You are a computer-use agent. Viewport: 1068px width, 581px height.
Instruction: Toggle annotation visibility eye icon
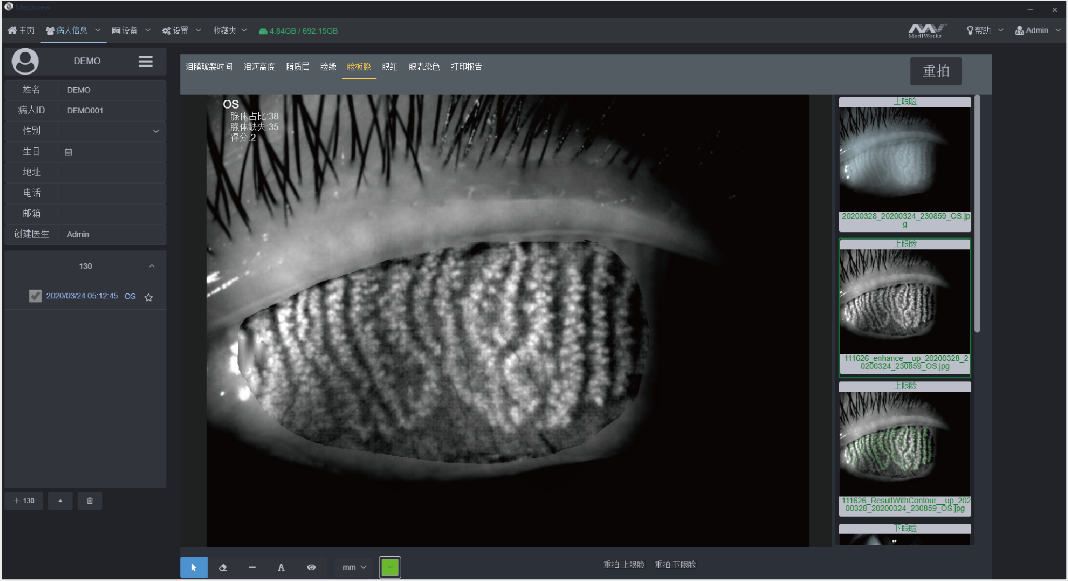(x=311, y=567)
